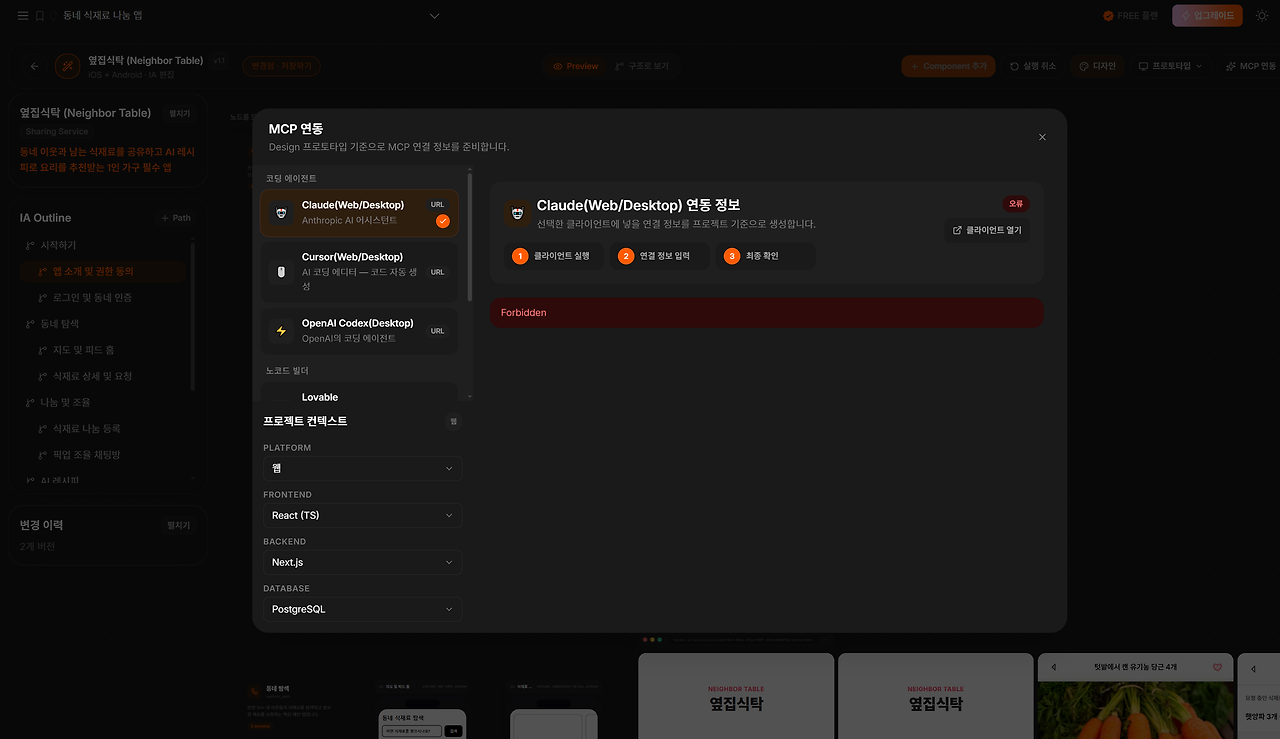Close the MCP 연동 dialog
This screenshot has height=739, width=1280.
click(x=1042, y=137)
